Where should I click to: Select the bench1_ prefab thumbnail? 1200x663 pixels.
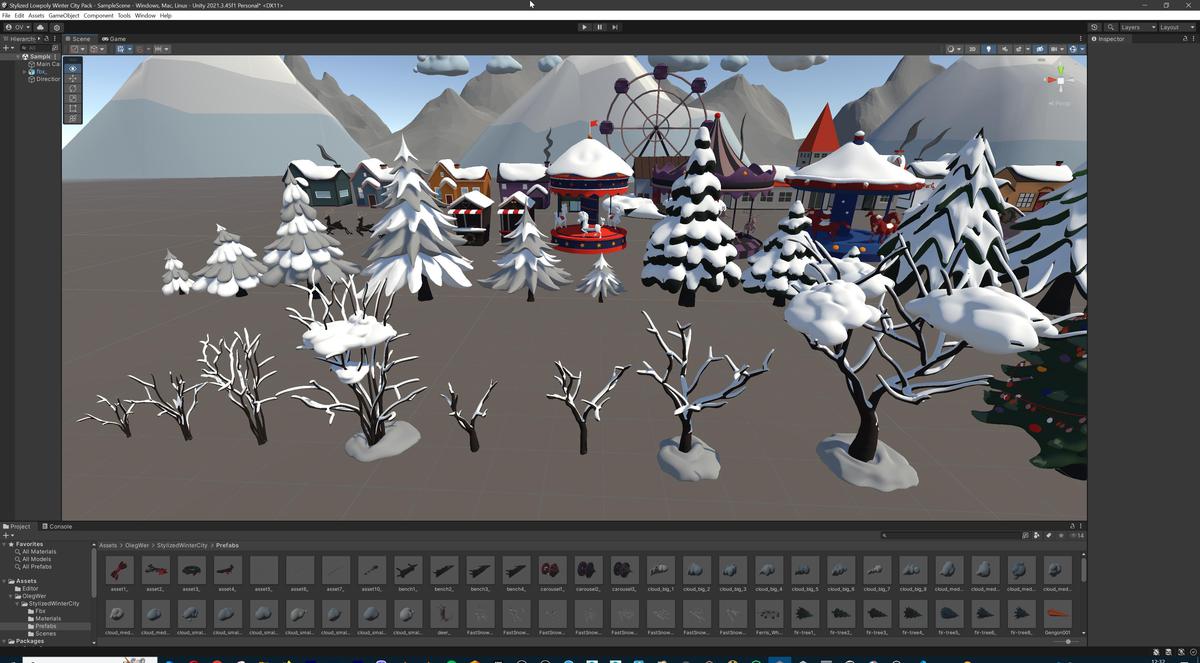[408, 570]
